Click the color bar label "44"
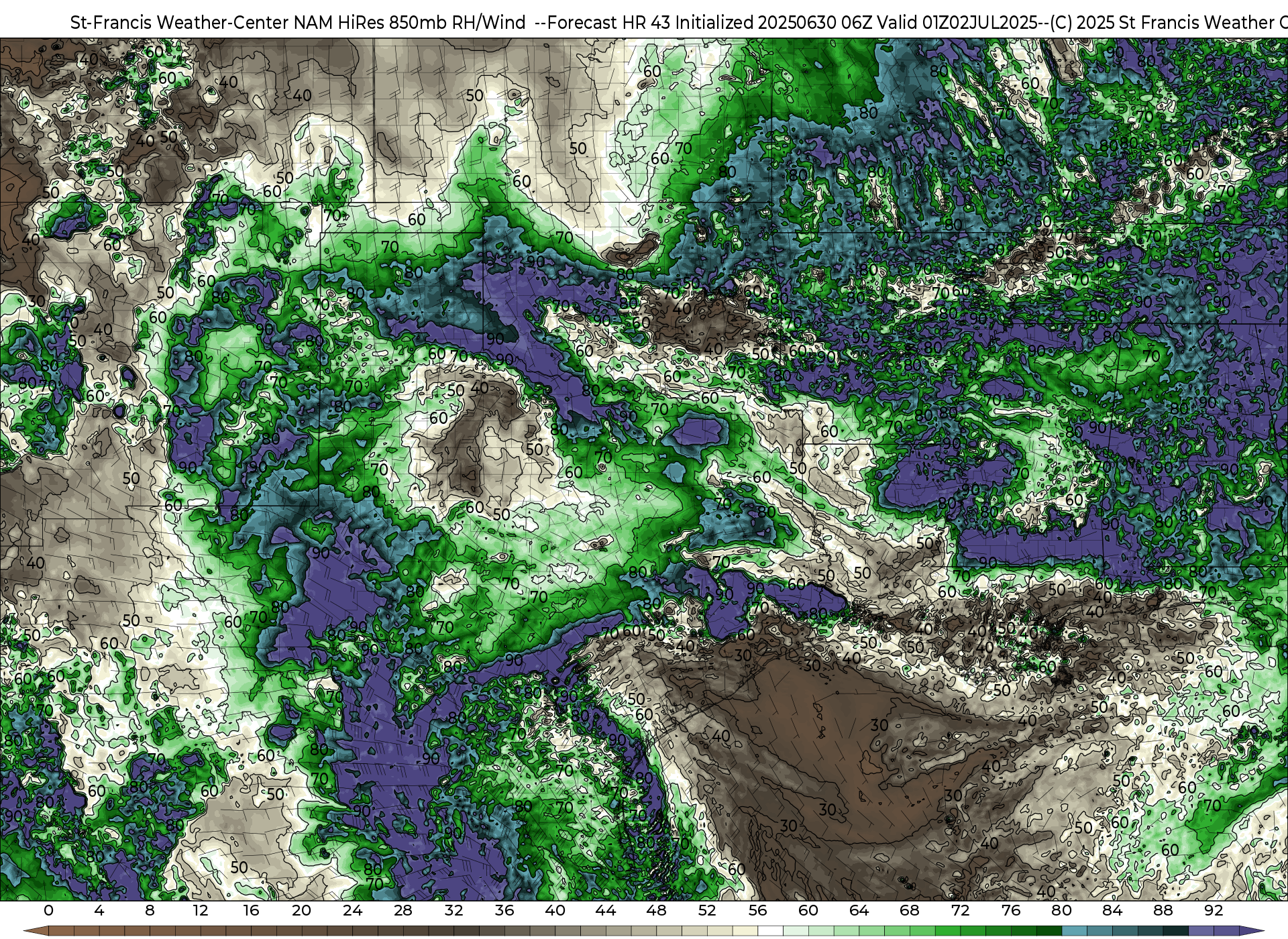The image size is (1288, 939). coord(605,910)
